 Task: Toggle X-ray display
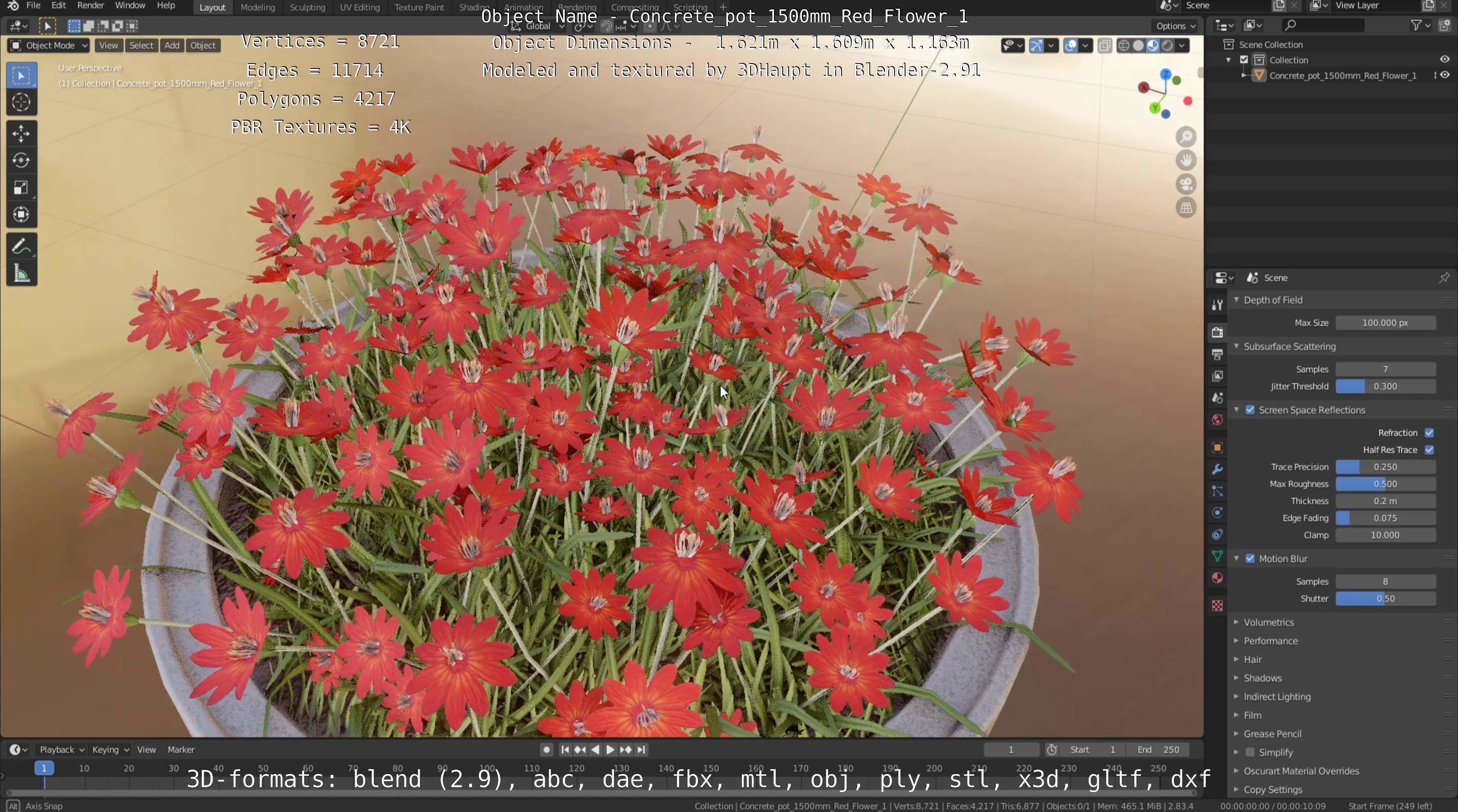coord(1104,46)
